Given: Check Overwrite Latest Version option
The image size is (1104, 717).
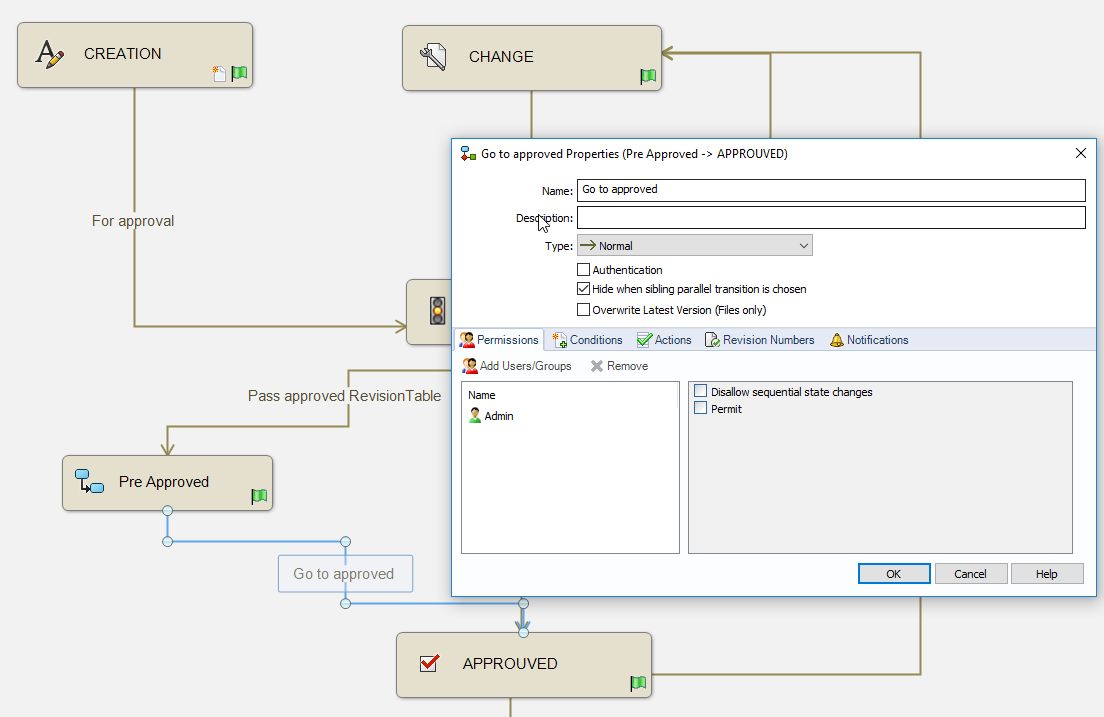Looking at the screenshot, I should pos(584,310).
